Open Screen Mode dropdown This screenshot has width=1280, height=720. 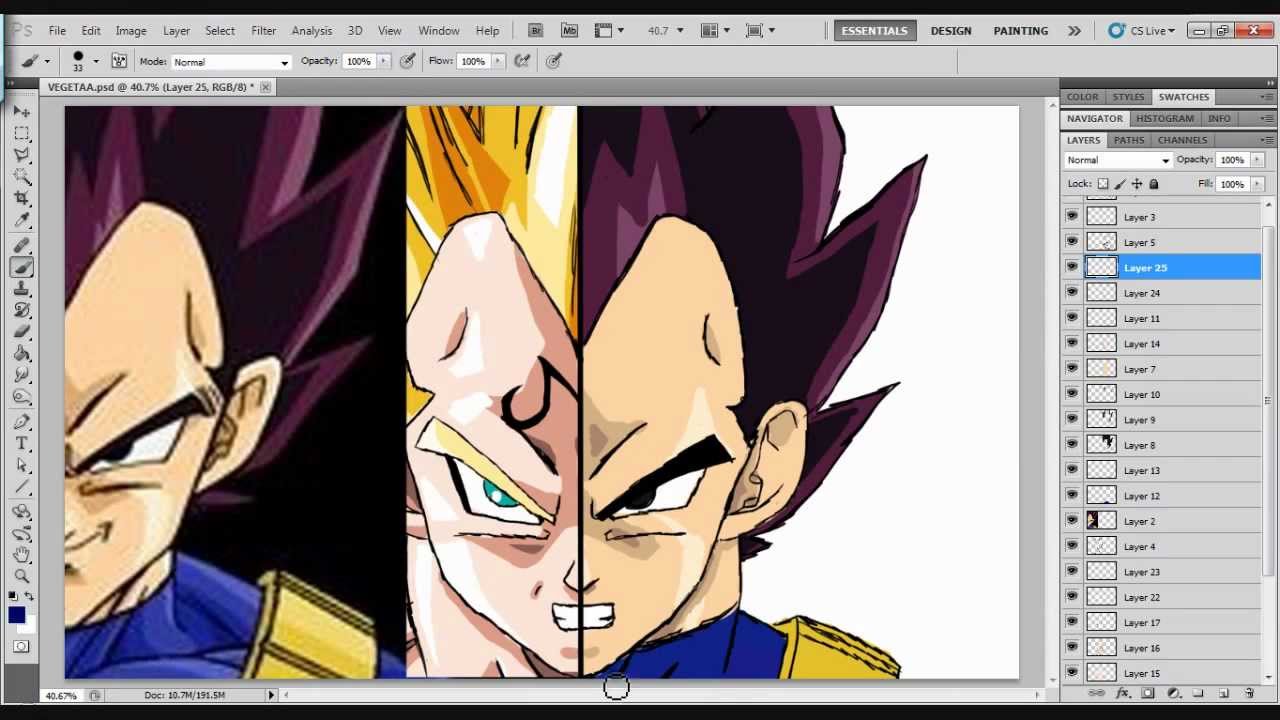762,31
